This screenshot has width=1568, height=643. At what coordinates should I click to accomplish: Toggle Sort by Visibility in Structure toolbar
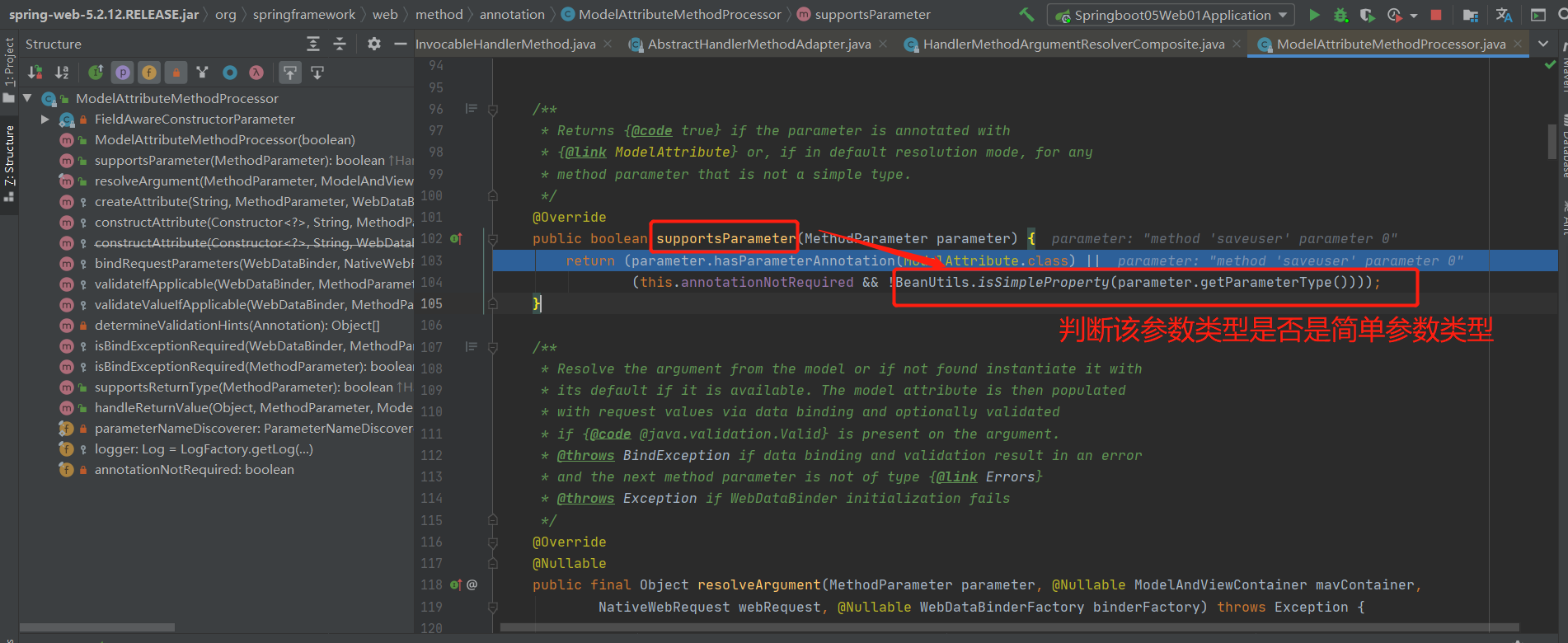point(35,73)
